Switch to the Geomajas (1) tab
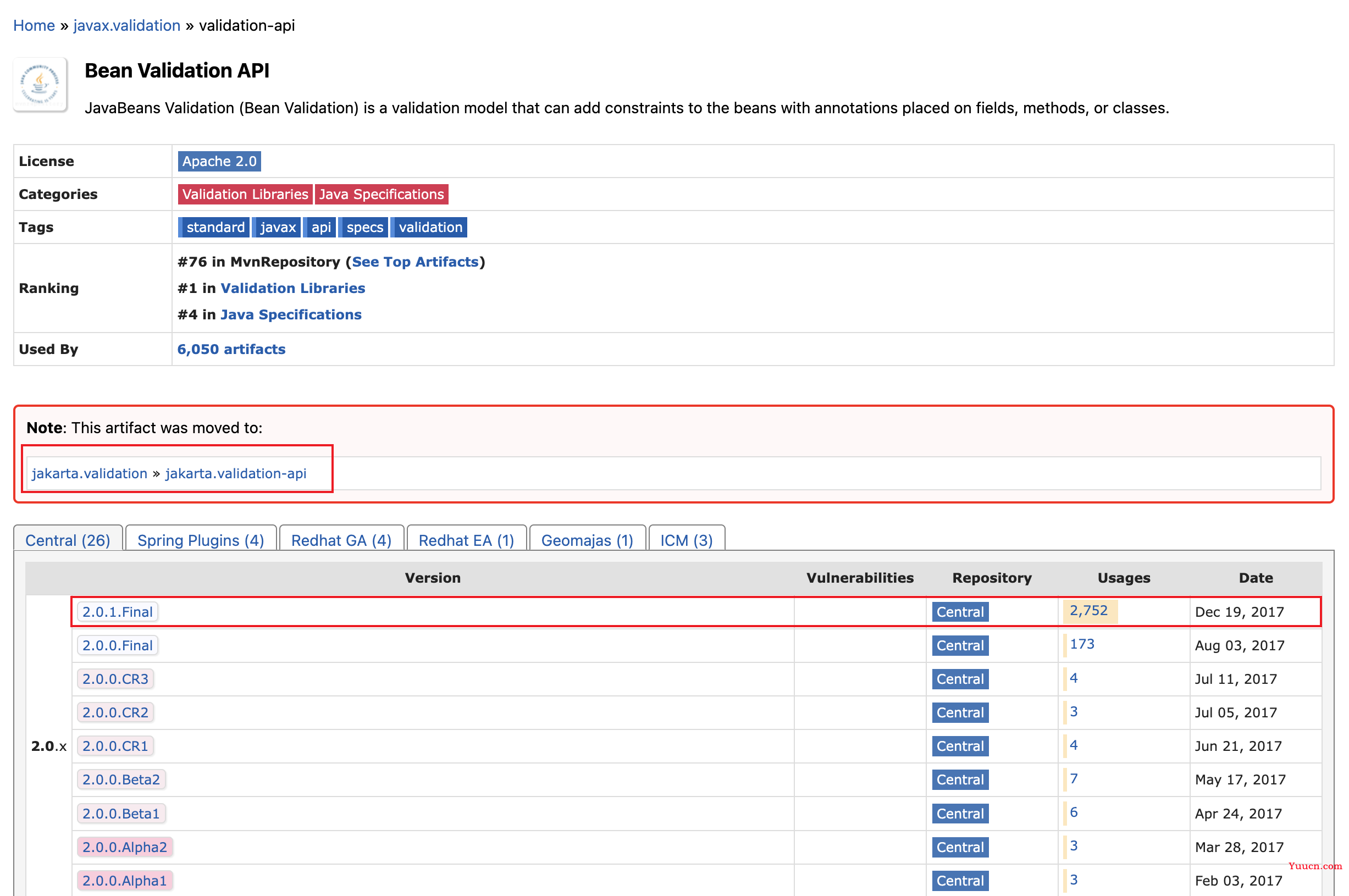1349x896 pixels. point(587,539)
